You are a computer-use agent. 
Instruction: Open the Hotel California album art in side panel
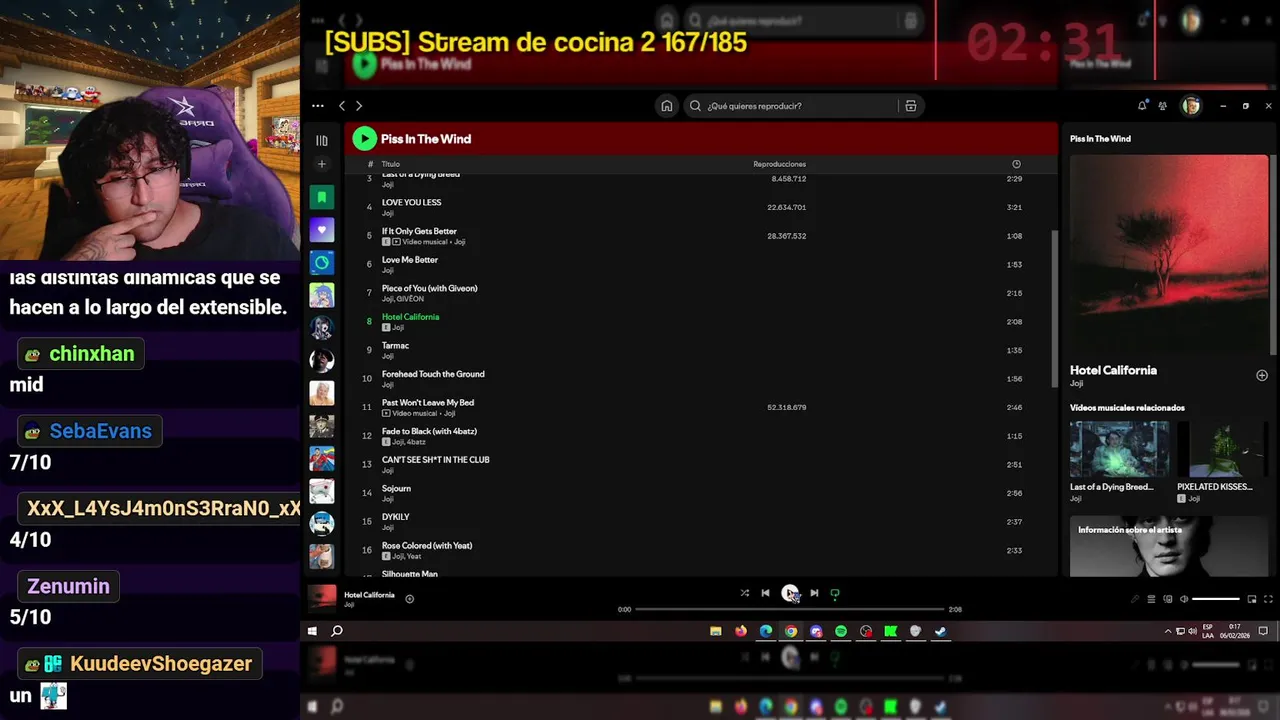pos(1169,252)
